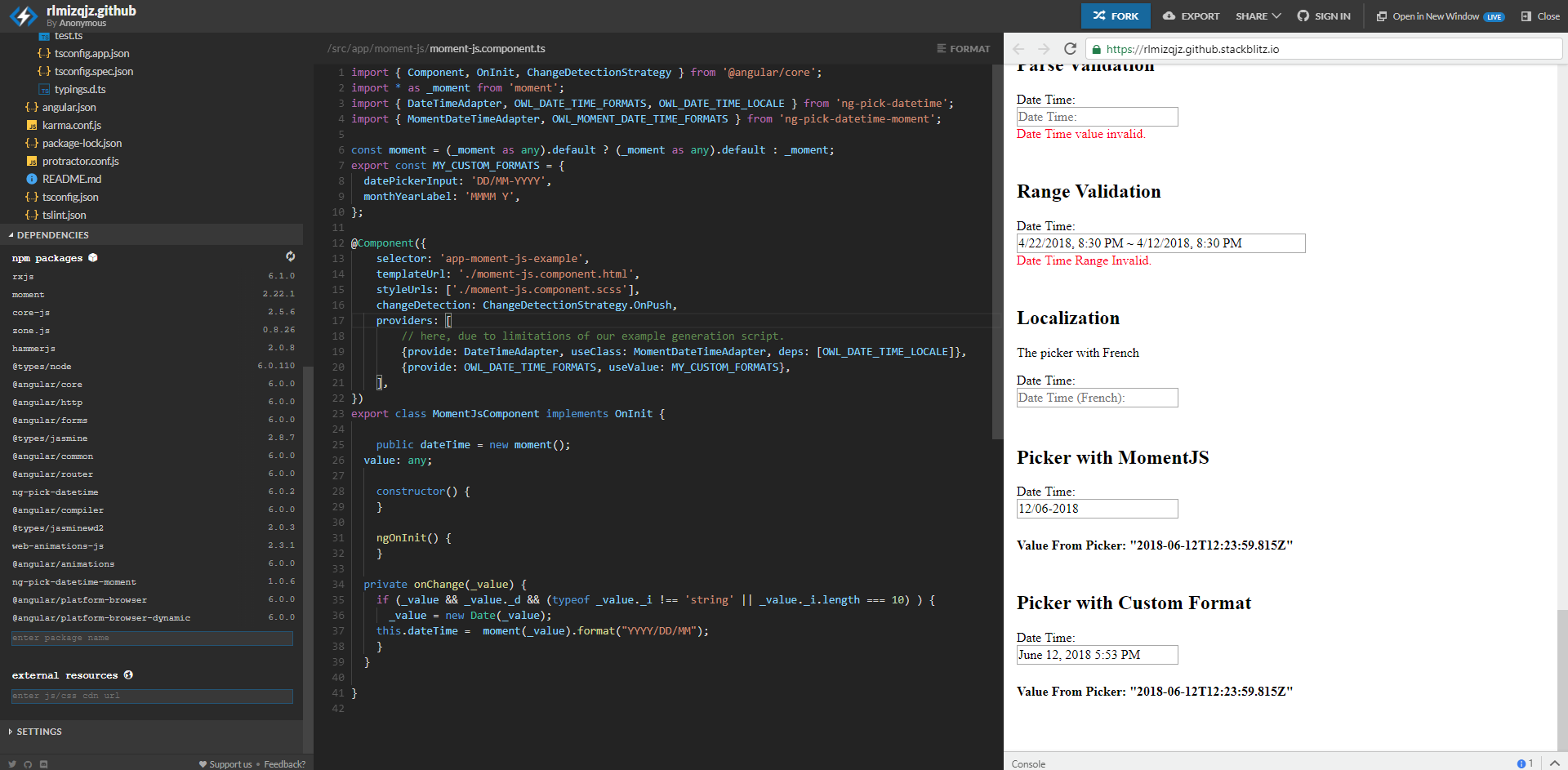Sign in via the GitHub icon

pos(1303,16)
